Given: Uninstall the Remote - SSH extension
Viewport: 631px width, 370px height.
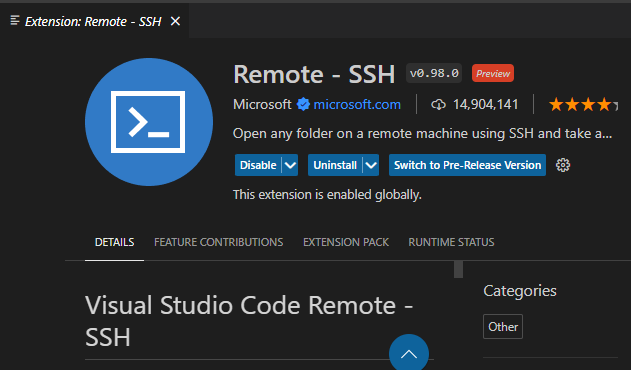Looking at the screenshot, I should [335, 165].
